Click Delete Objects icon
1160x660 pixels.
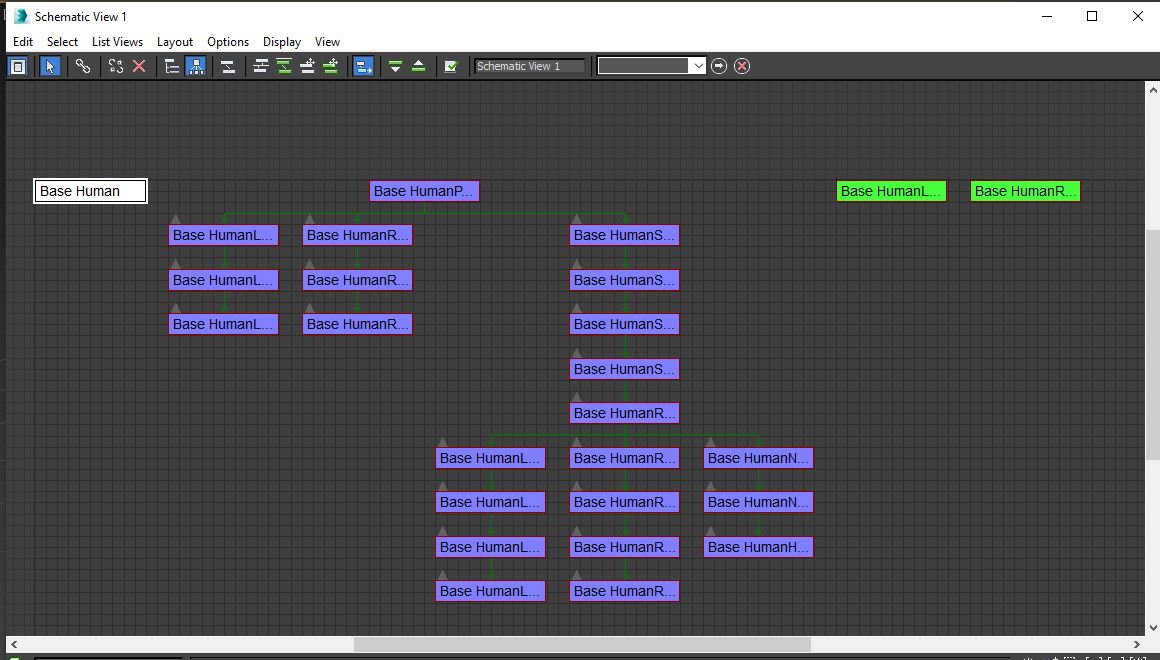[x=137, y=65]
